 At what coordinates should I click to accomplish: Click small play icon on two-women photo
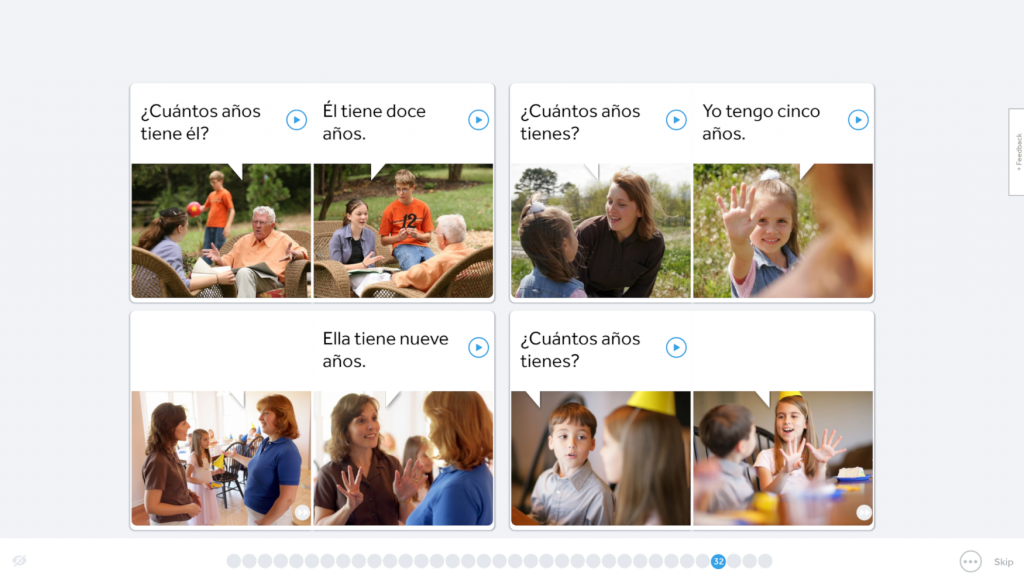point(302,513)
